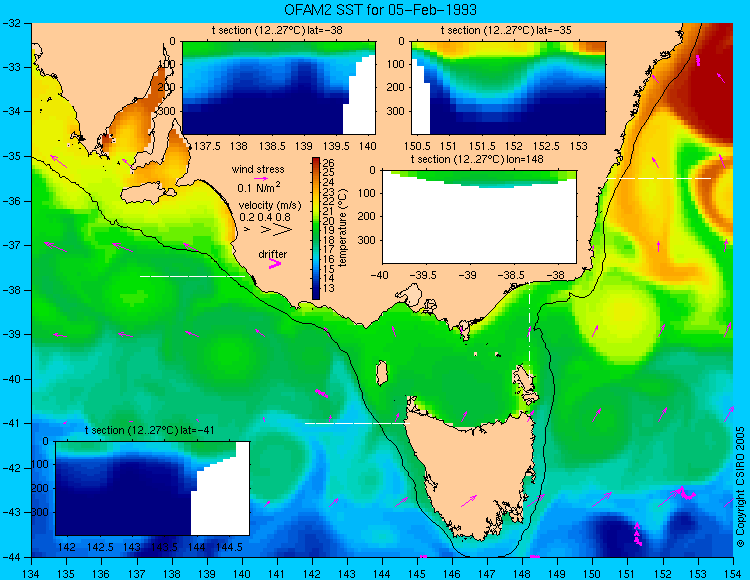This screenshot has height=580, width=750.
Task: Click the temperature color bar at 26
Action: point(316,163)
